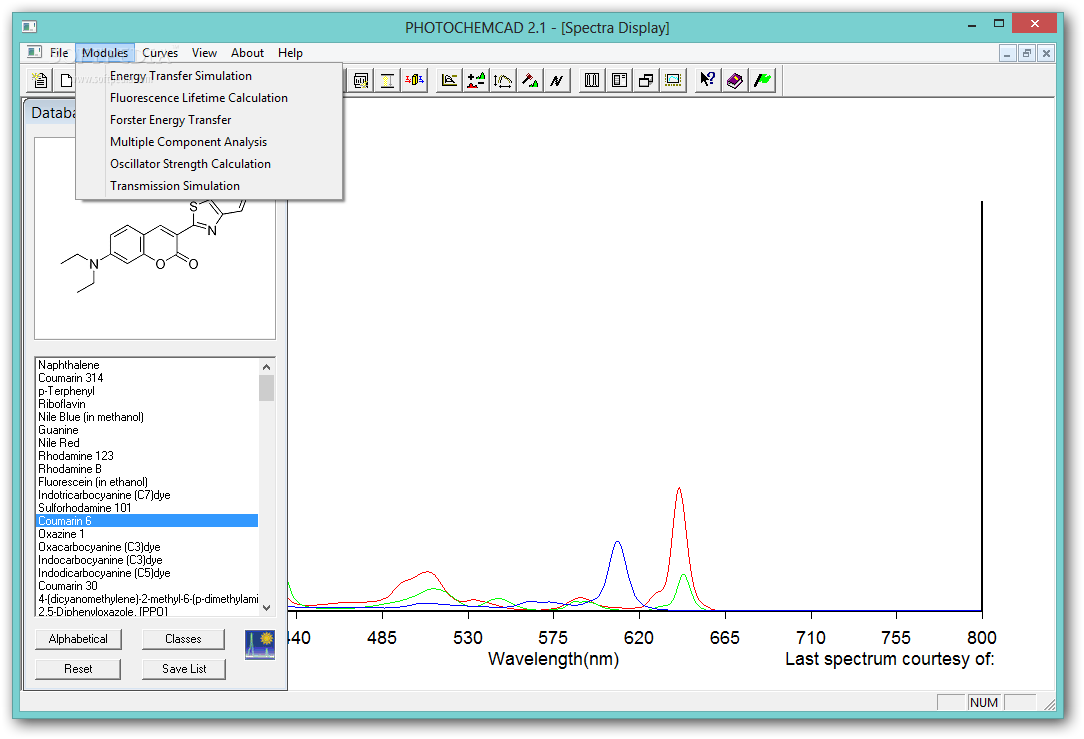Click the compound list scroll down arrow
Screen dimensions: 1084x739
tap(267, 608)
